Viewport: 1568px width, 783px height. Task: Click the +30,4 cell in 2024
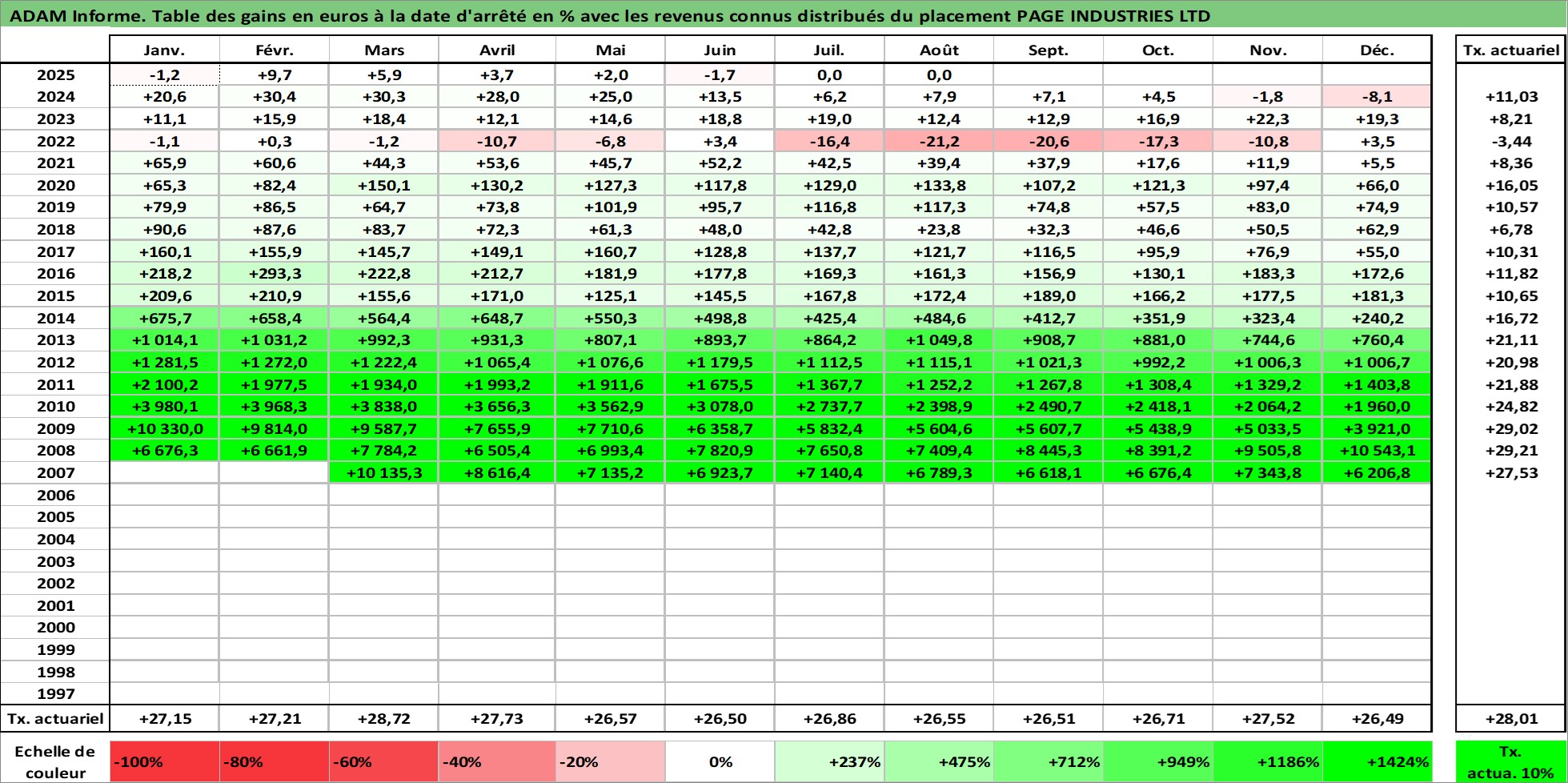275,97
